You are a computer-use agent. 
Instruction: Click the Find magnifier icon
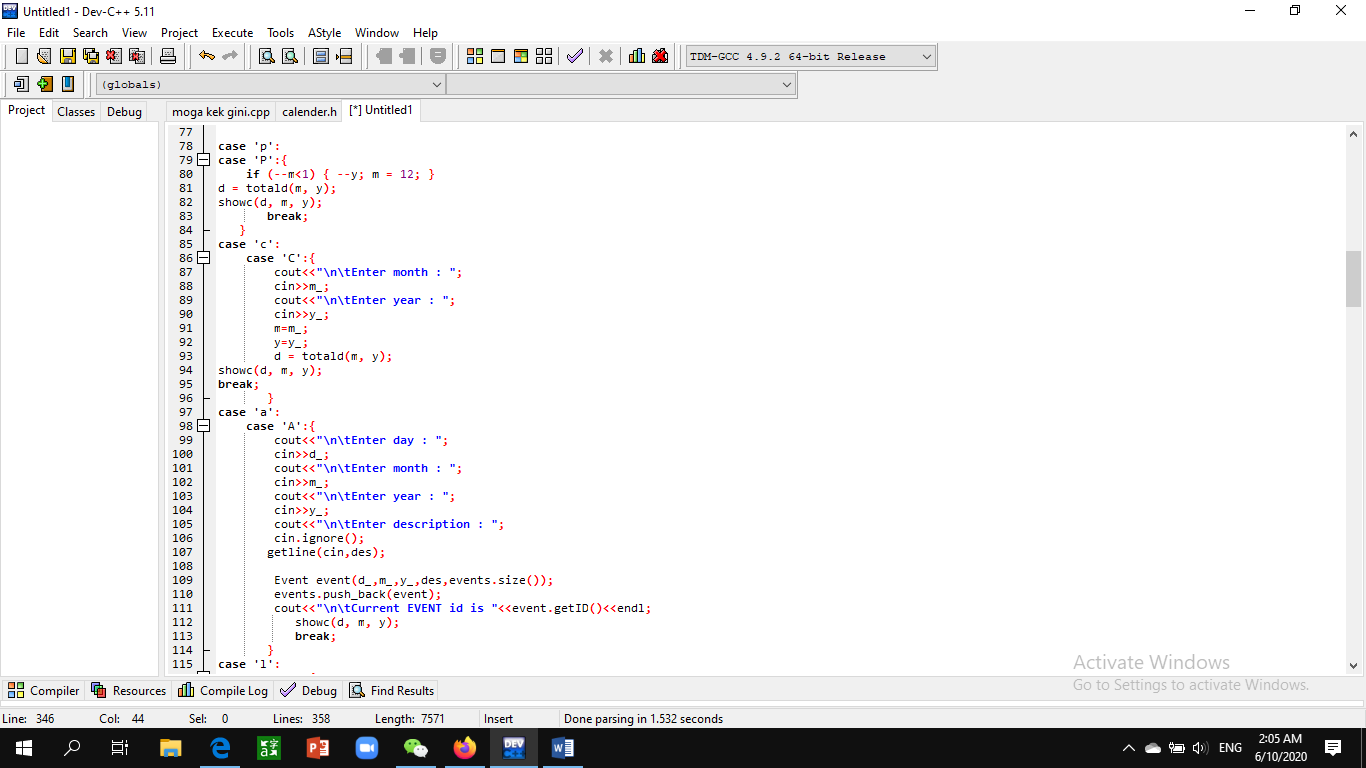[x=267, y=56]
